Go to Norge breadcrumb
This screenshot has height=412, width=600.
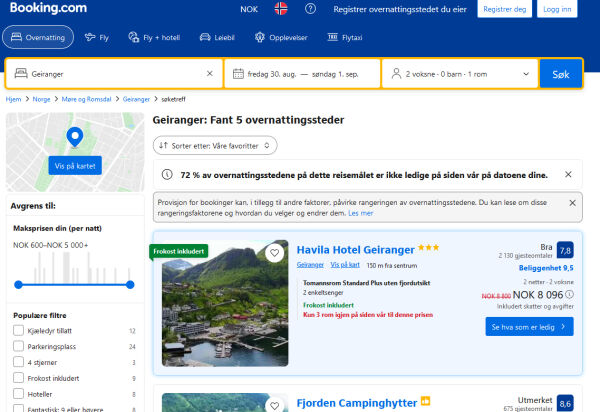coord(41,99)
